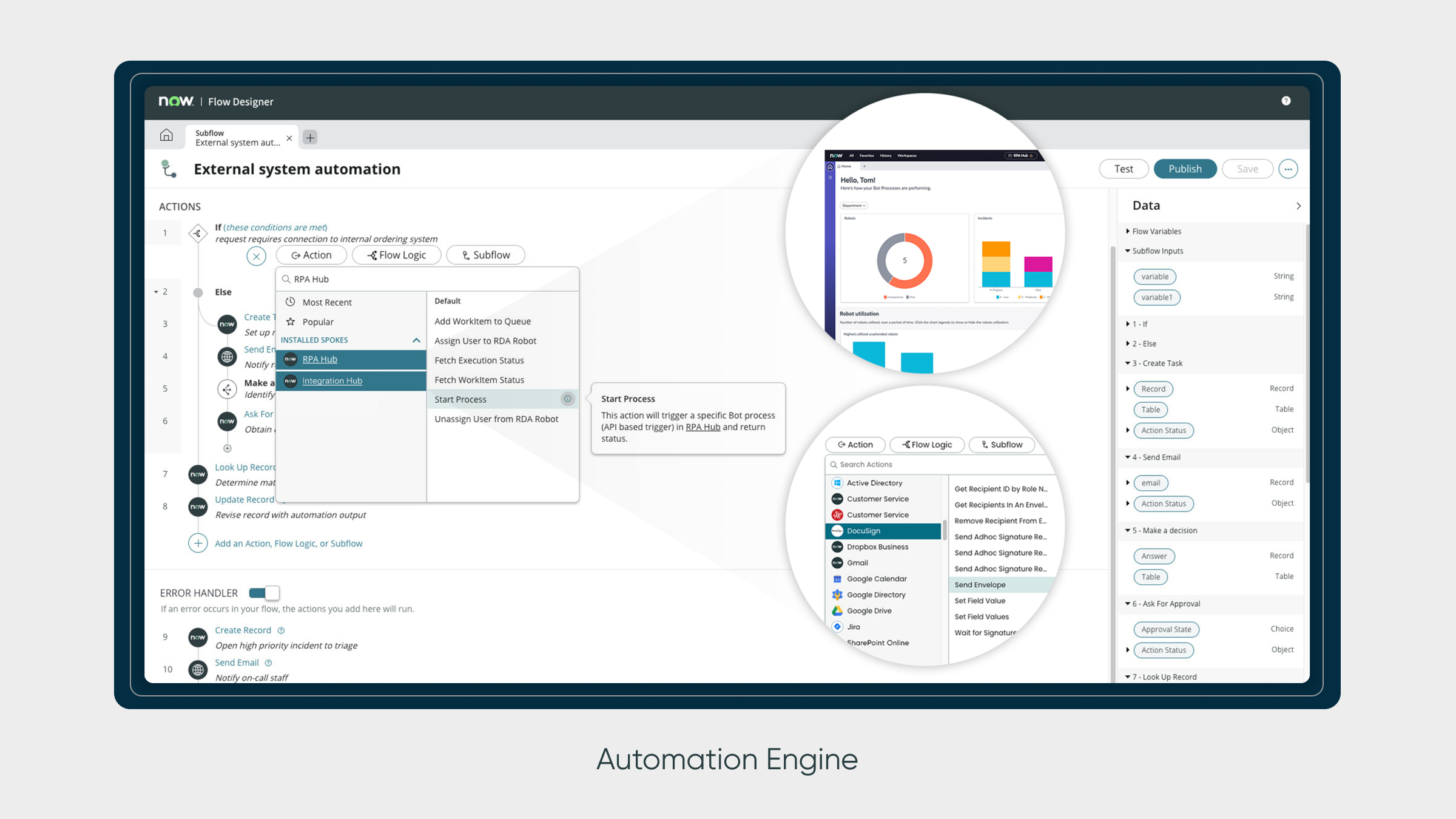Click Add an Action, Flow Logic, or Subflow
The image size is (1456, 819).
288,542
